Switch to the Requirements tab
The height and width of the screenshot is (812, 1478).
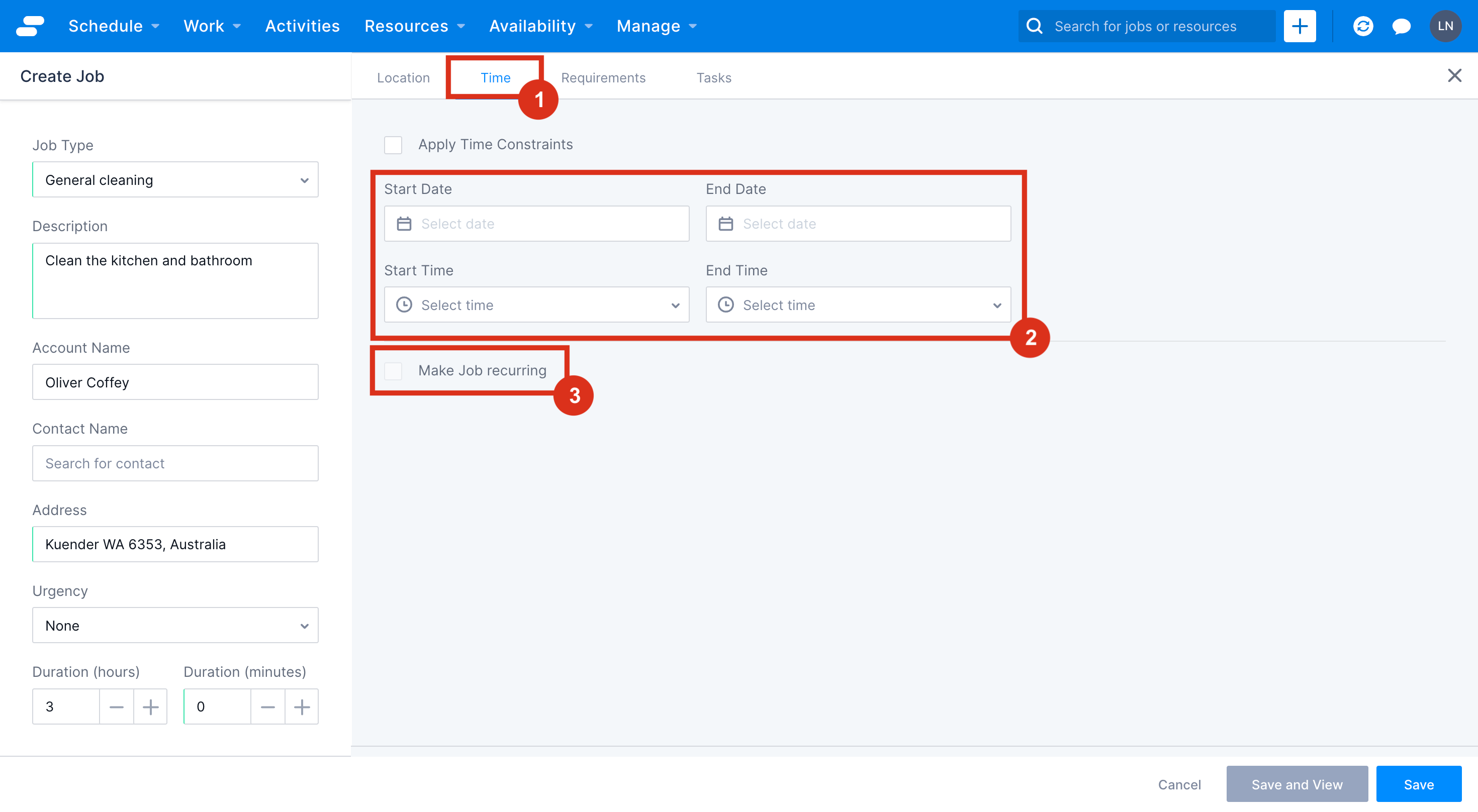604,77
